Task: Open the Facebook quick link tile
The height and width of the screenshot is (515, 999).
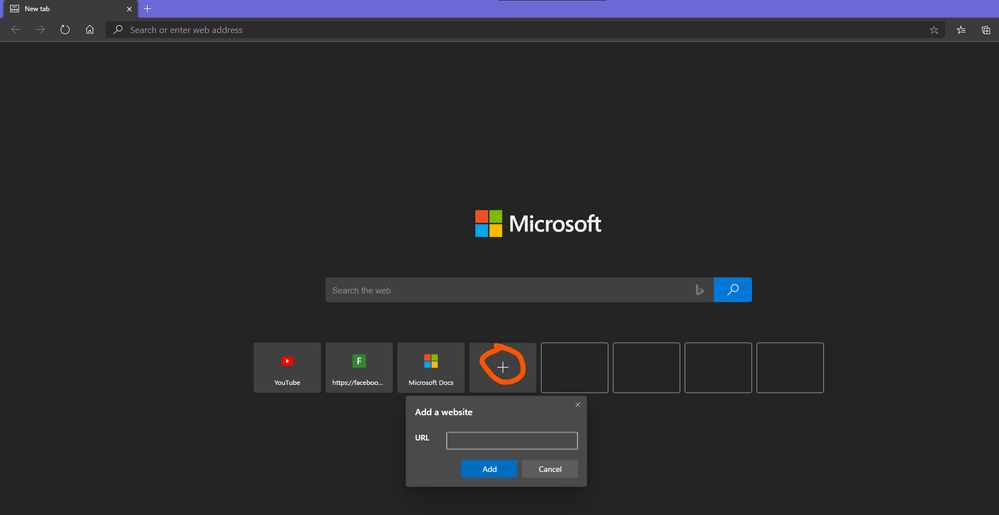Action: pyautogui.click(x=359, y=368)
